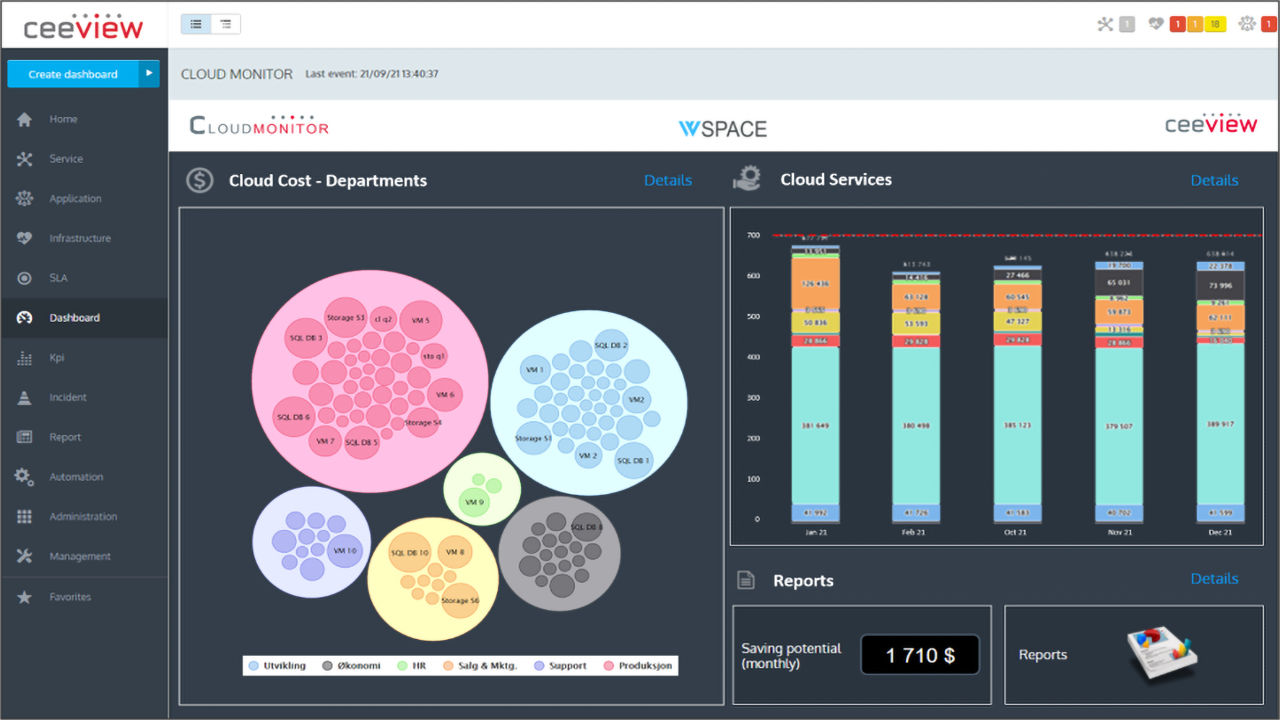The height and width of the screenshot is (720, 1280).
Task: Select the Storage S3 bubble
Action: 346,318
